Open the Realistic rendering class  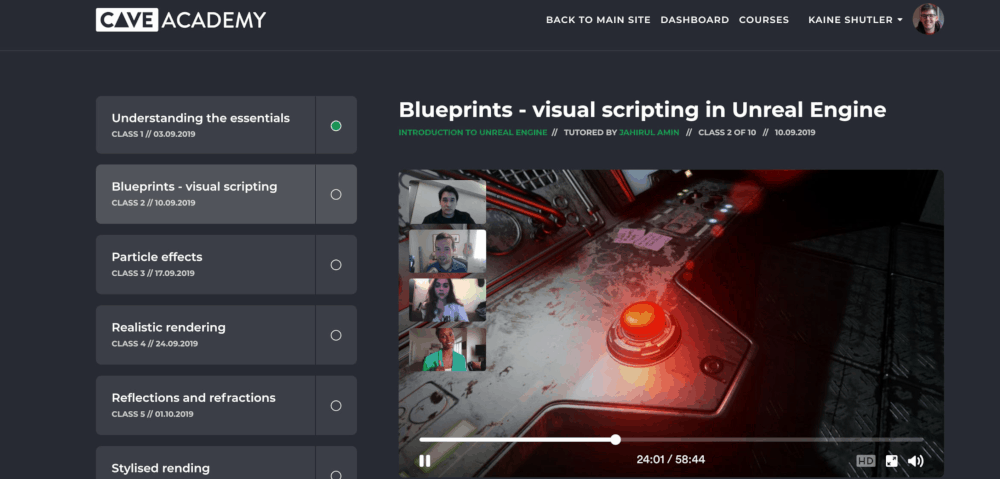point(205,335)
